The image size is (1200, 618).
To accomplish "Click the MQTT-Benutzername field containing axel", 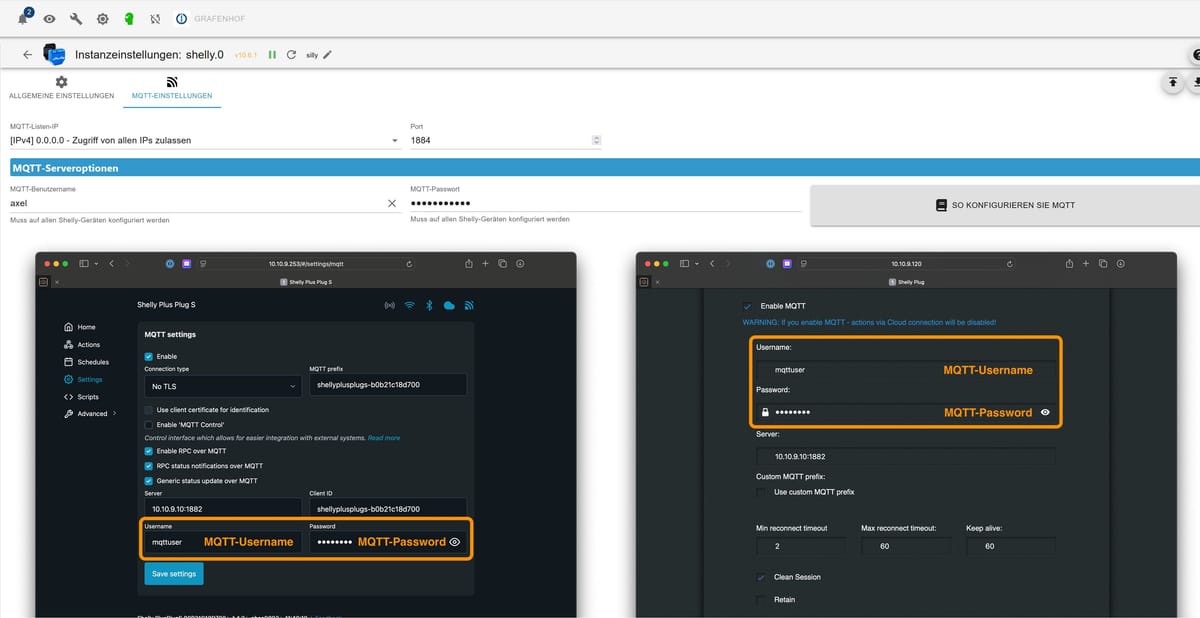I will [196, 203].
